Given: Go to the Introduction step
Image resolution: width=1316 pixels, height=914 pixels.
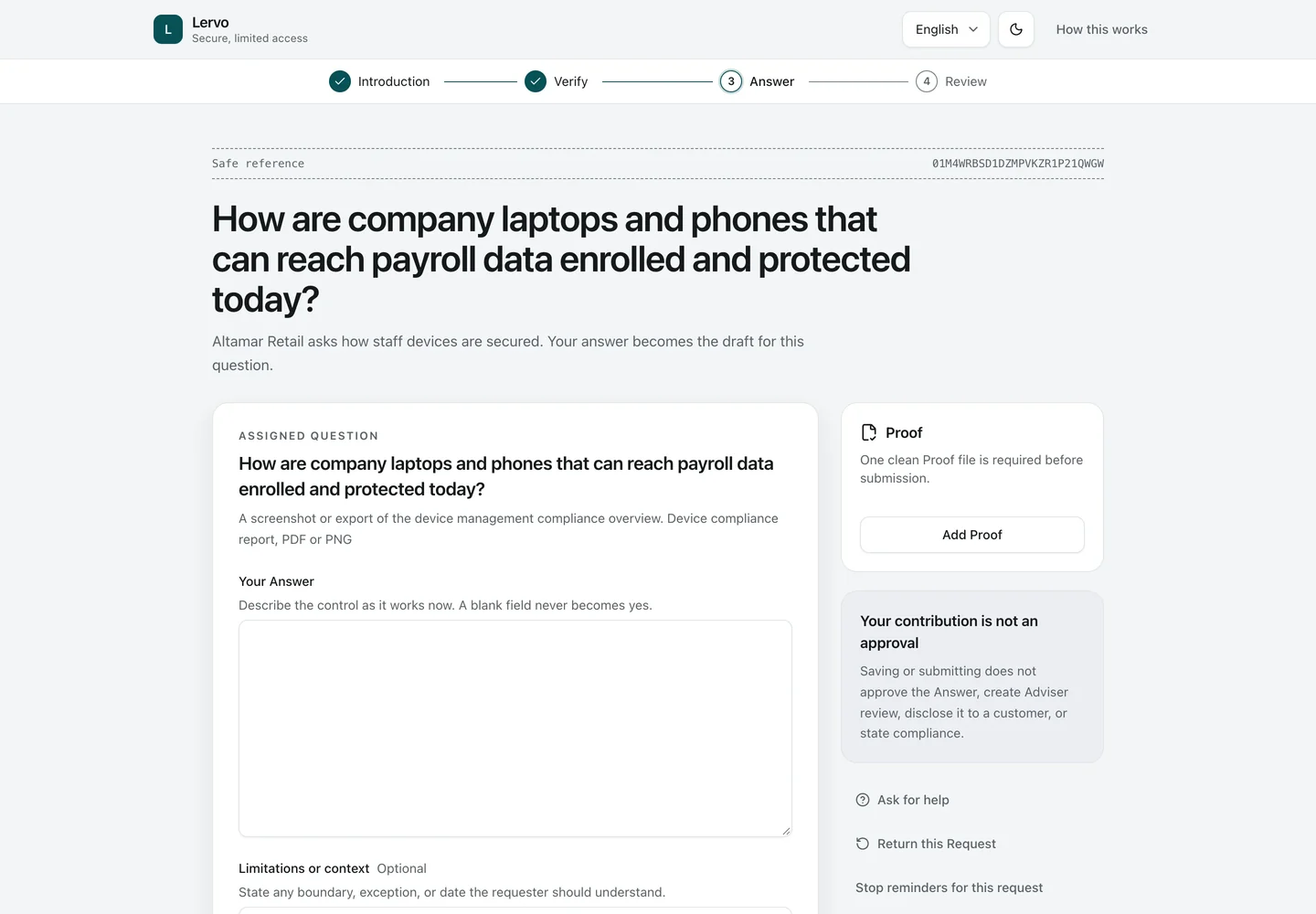Looking at the screenshot, I should [x=379, y=81].
